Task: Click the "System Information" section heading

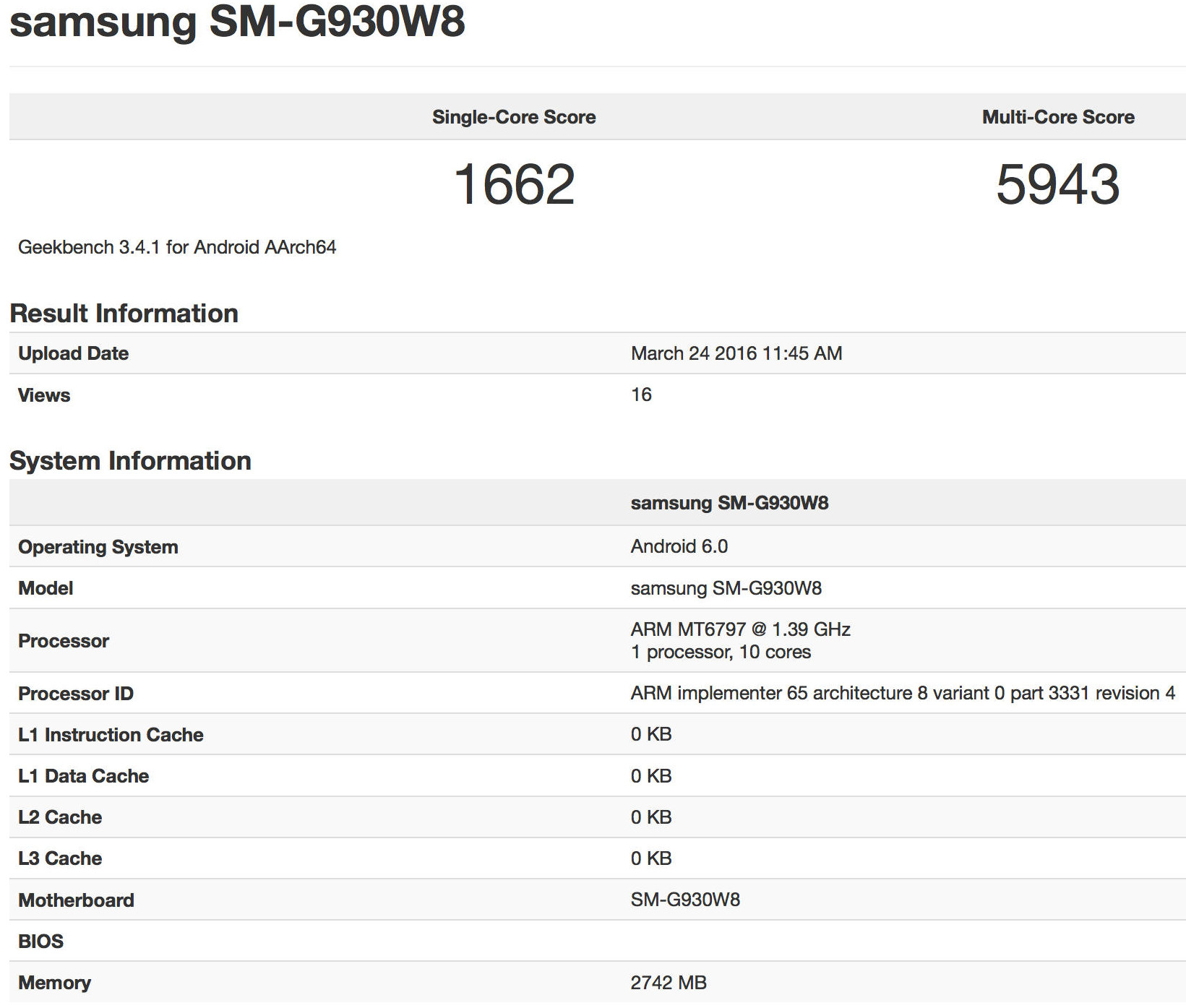Action: point(130,460)
